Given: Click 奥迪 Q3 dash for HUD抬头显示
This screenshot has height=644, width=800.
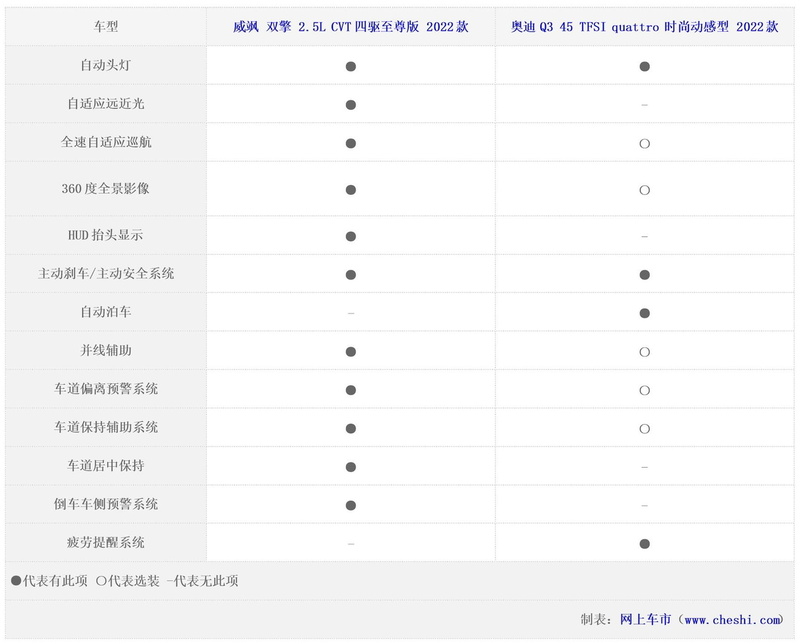Looking at the screenshot, I should tap(644, 237).
